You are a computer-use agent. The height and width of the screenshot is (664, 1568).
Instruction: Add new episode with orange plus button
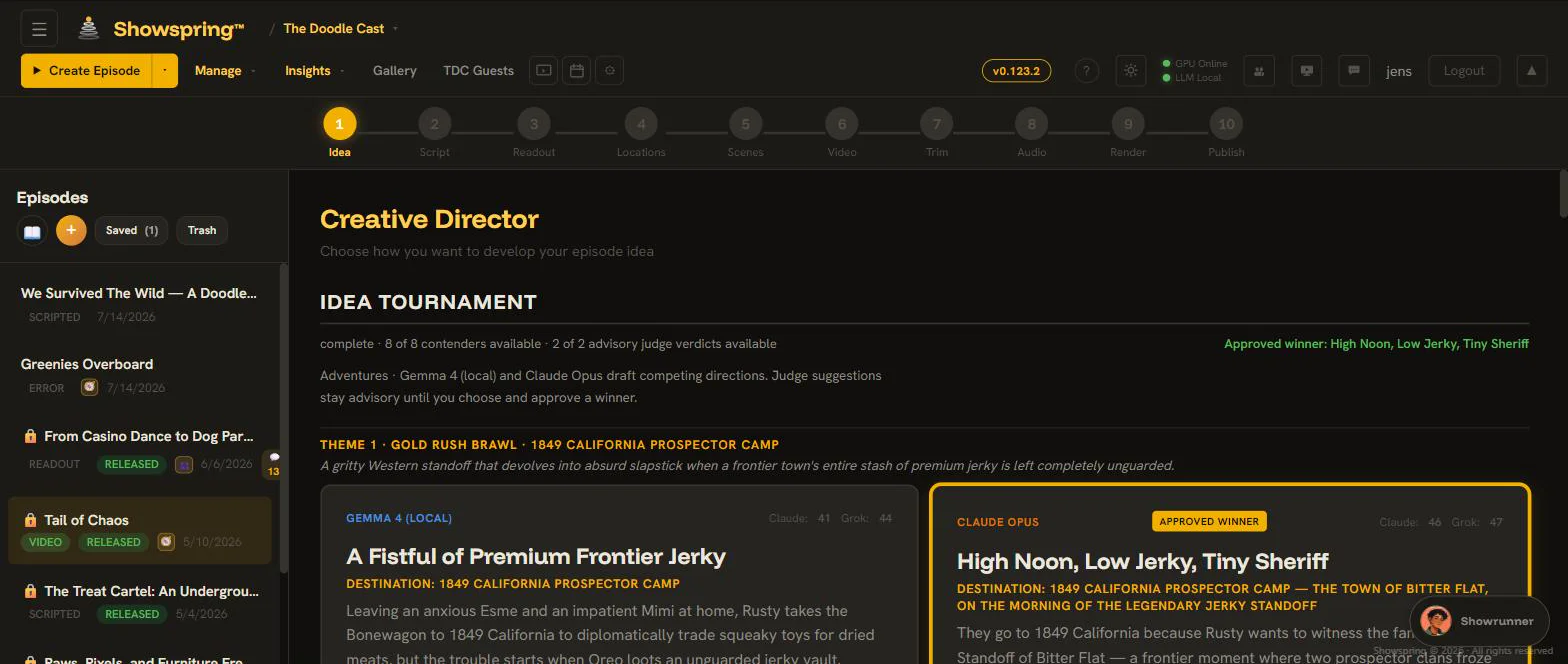(71, 231)
